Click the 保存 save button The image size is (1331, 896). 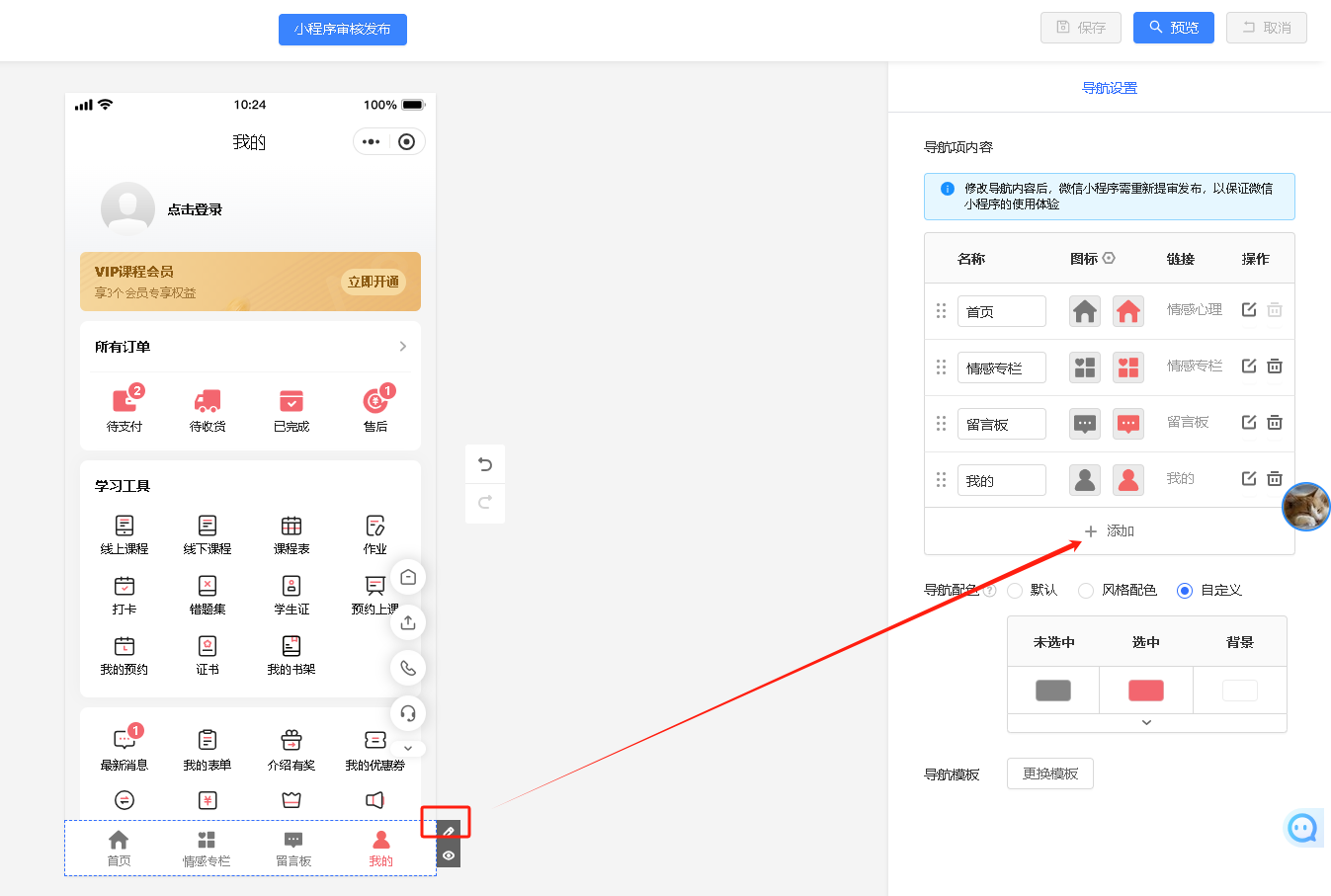[1081, 28]
